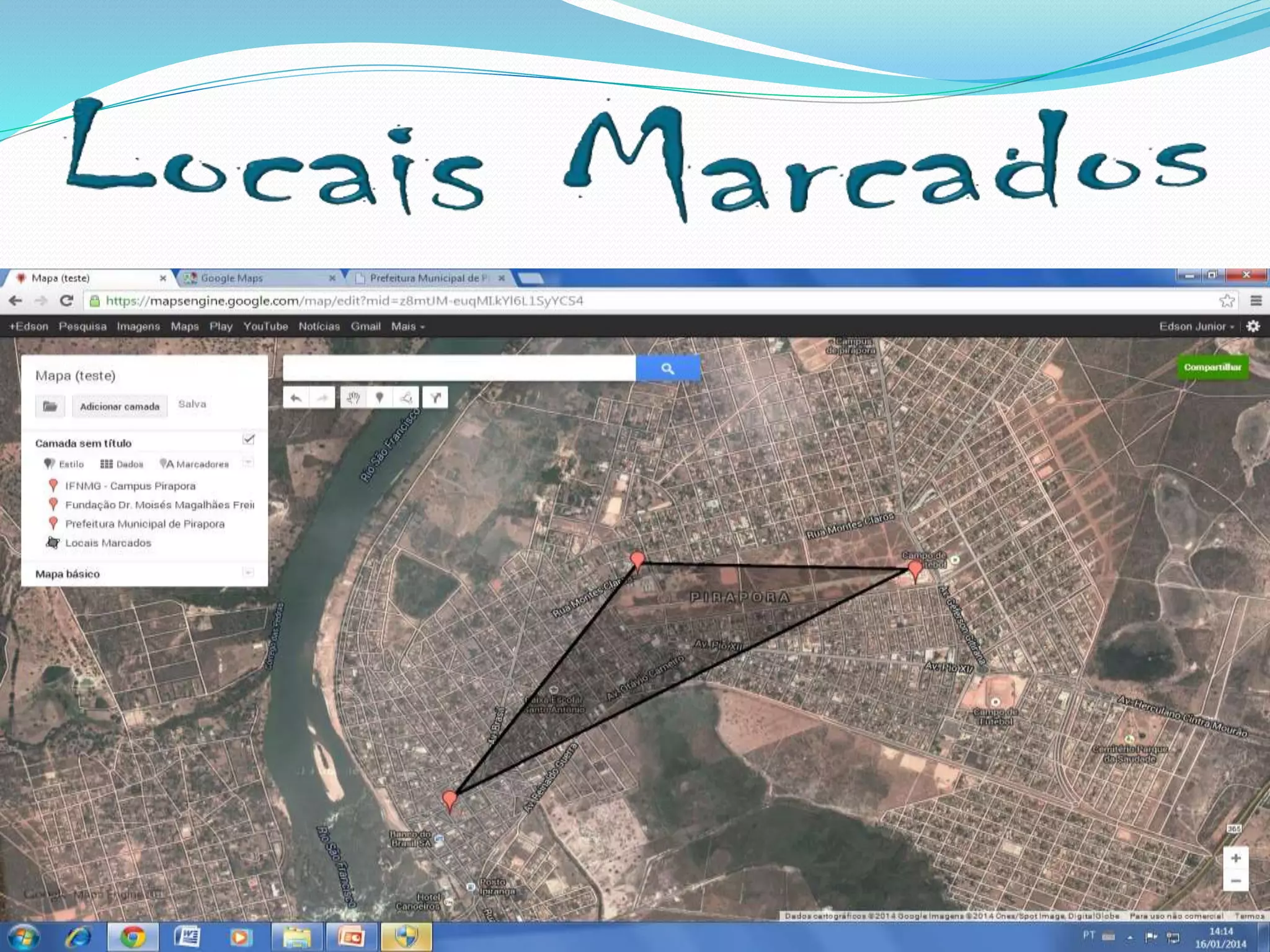
Task: Toggle Camada sem título layer visibility checkbox
Action: [249, 439]
